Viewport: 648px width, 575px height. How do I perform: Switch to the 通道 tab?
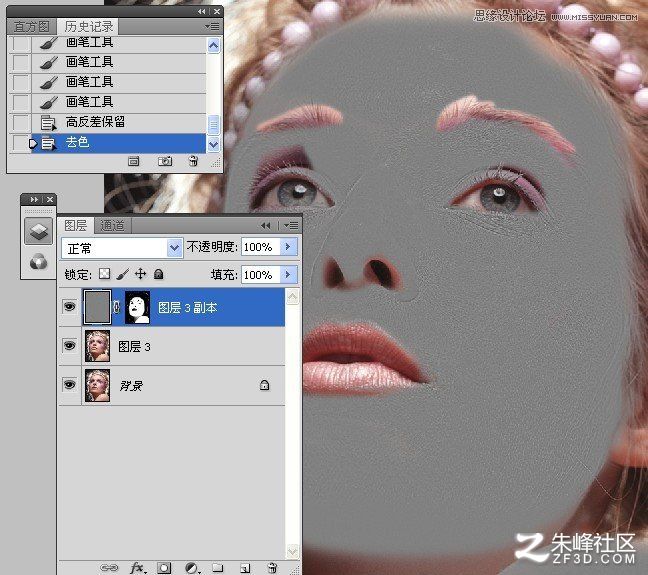pyautogui.click(x=112, y=226)
